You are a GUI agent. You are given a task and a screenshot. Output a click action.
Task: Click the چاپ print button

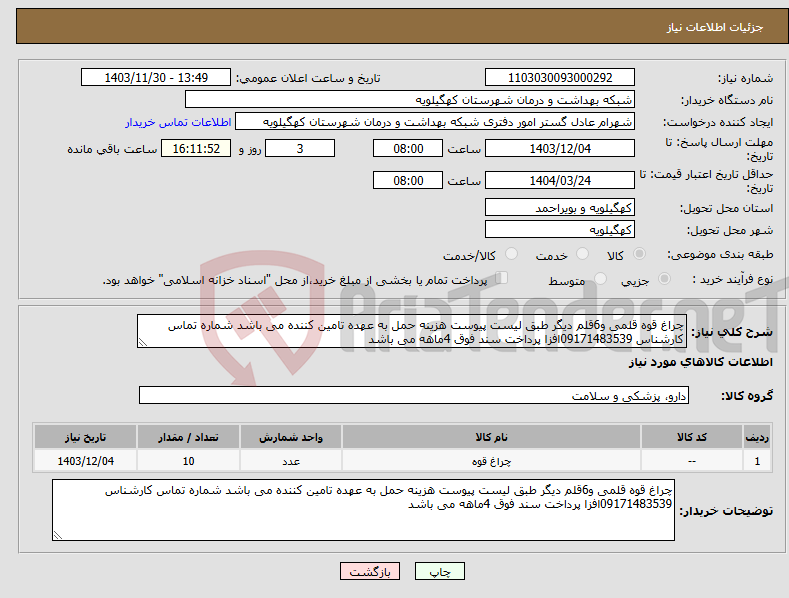pos(440,571)
